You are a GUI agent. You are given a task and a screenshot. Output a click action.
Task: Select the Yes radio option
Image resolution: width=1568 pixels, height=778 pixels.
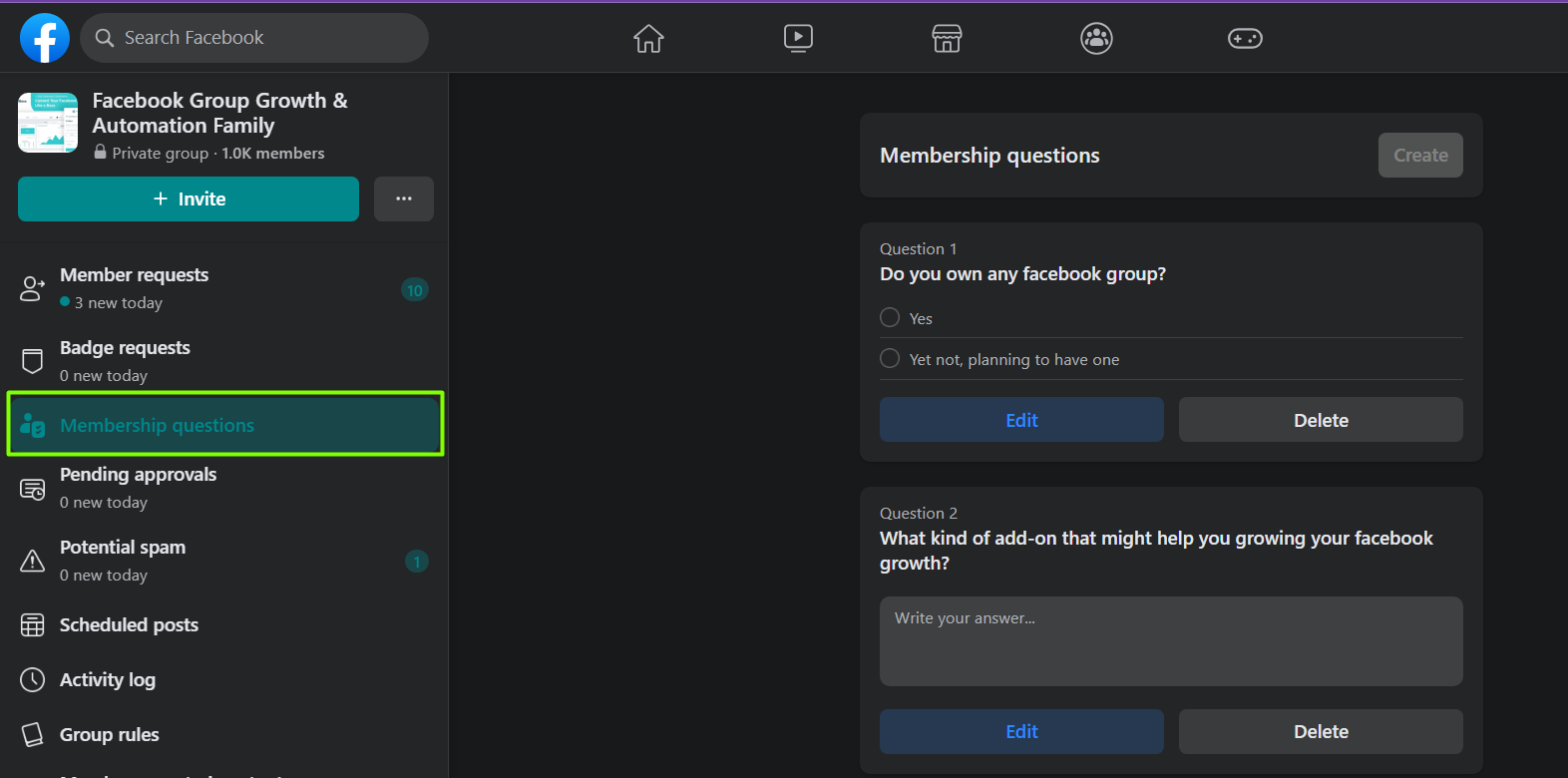coord(890,317)
